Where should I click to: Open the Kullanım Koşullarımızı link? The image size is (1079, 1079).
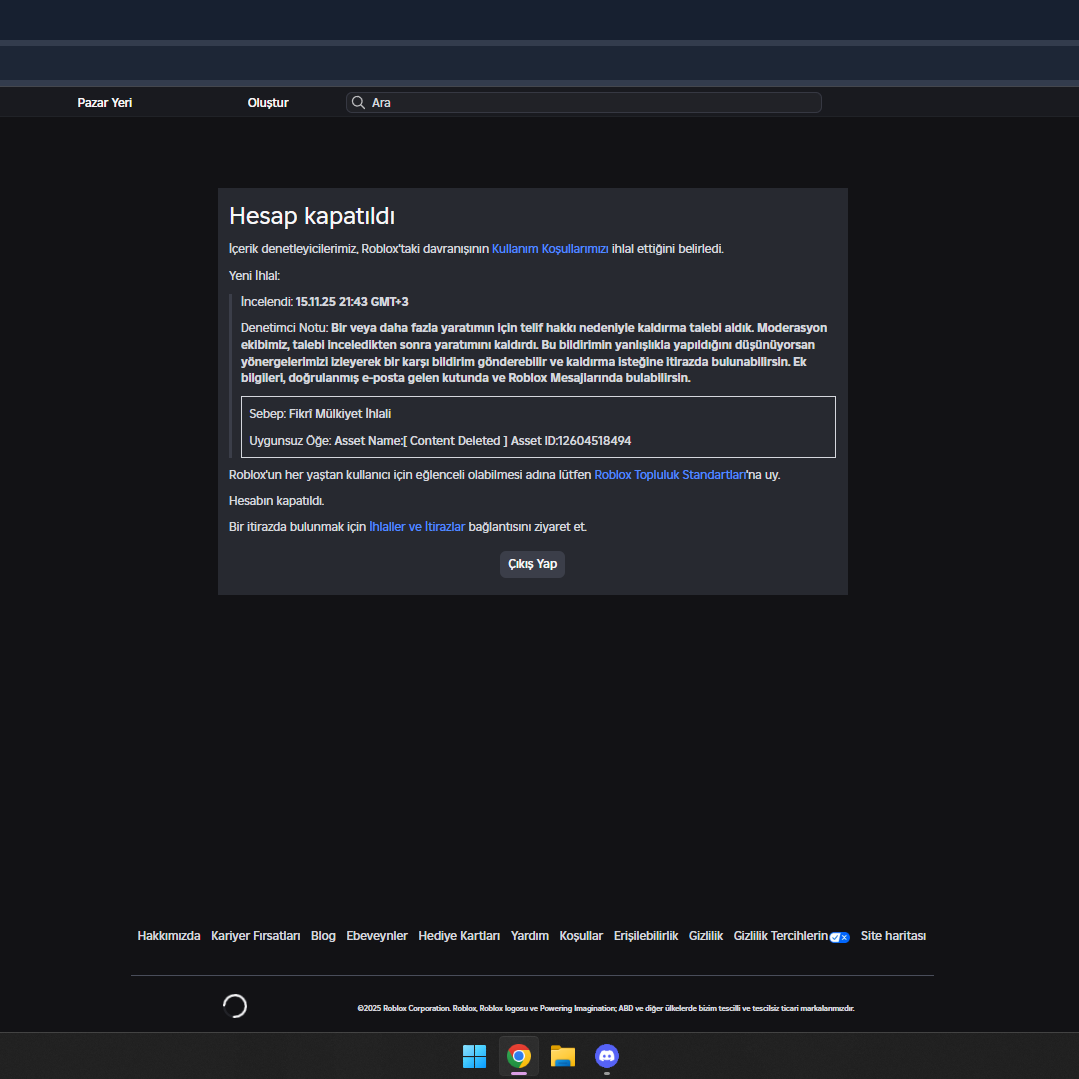[x=550, y=249]
